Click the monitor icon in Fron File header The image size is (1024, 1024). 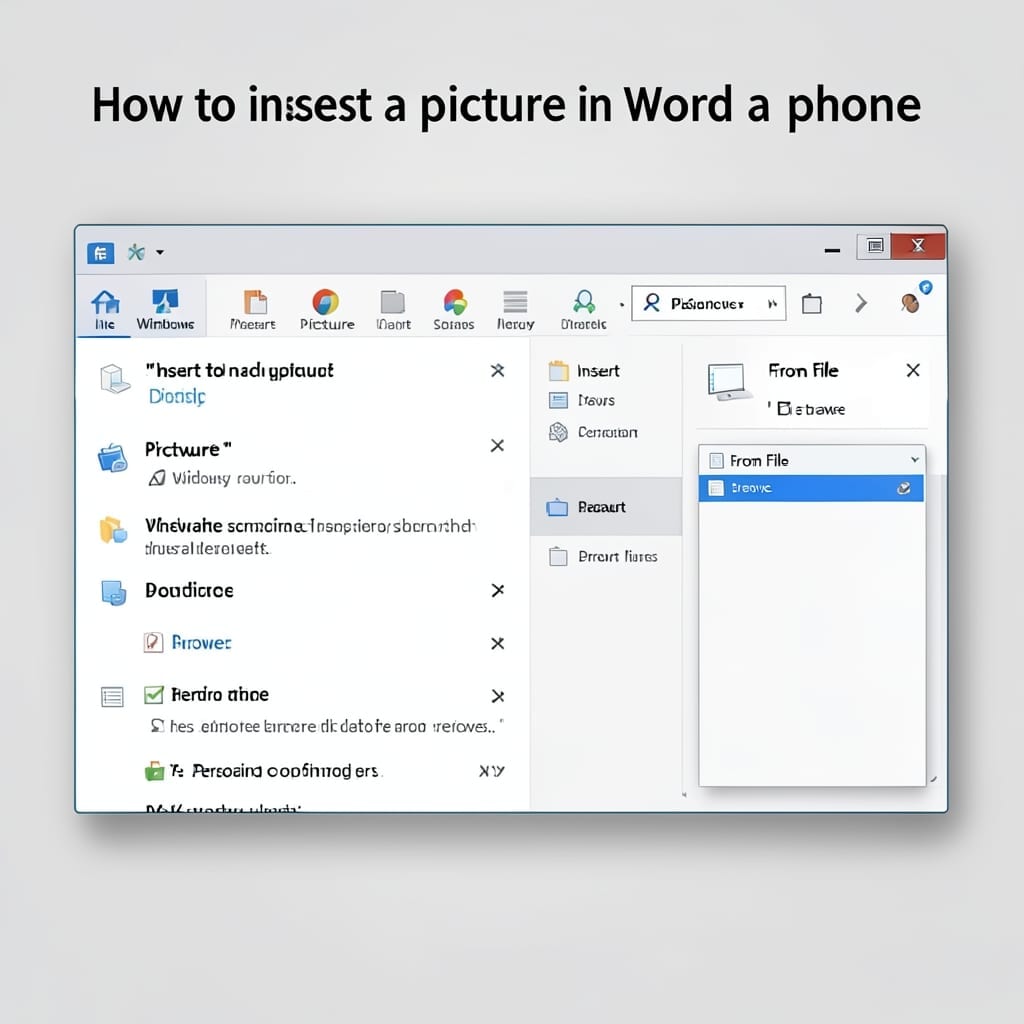coord(728,382)
